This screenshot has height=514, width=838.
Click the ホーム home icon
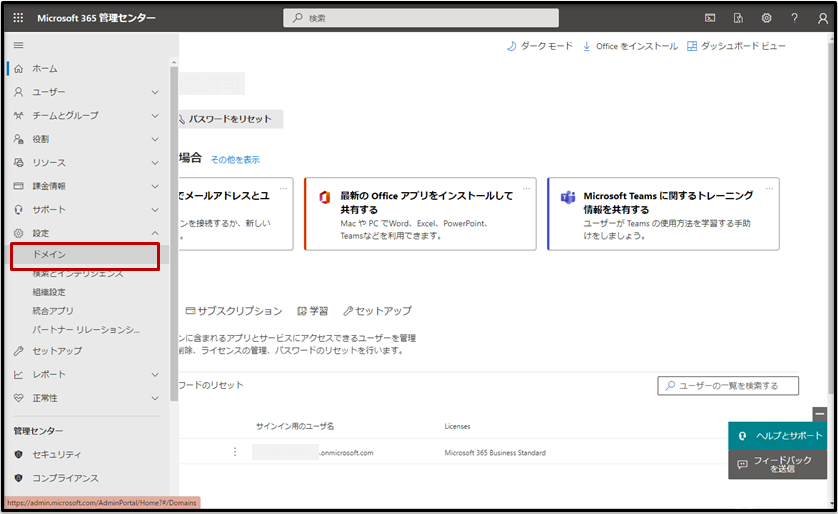point(19,68)
